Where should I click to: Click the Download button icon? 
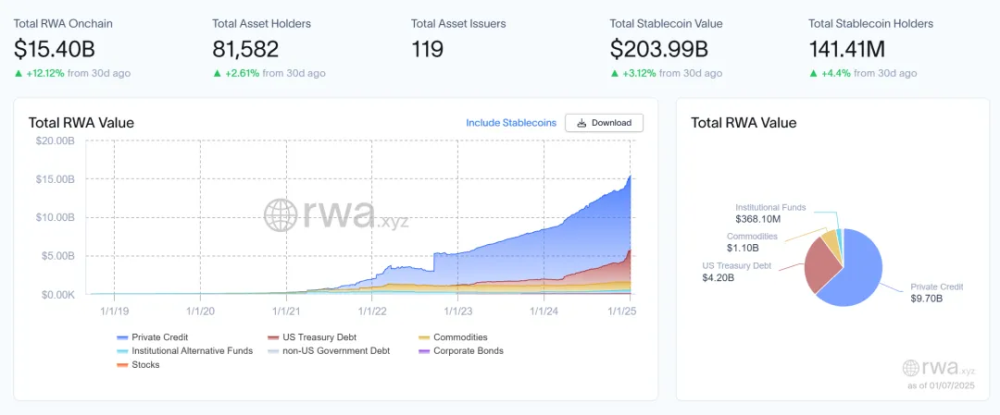pos(581,123)
